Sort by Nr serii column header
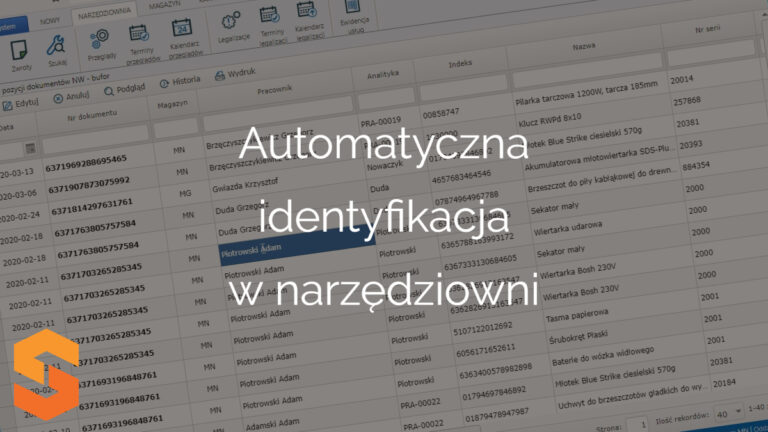This screenshot has height=432, width=768. (x=707, y=29)
